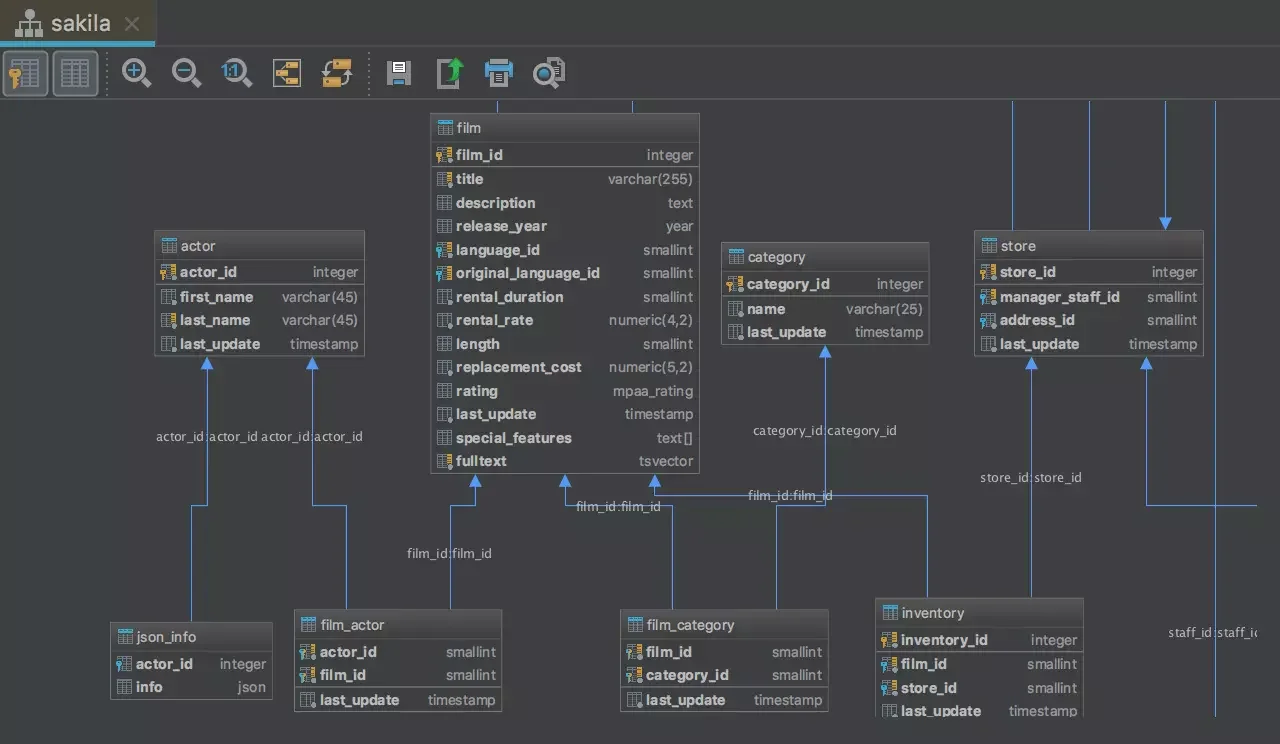This screenshot has height=744, width=1280.
Task: Click the Zoom In magnifier icon
Action: coord(137,73)
